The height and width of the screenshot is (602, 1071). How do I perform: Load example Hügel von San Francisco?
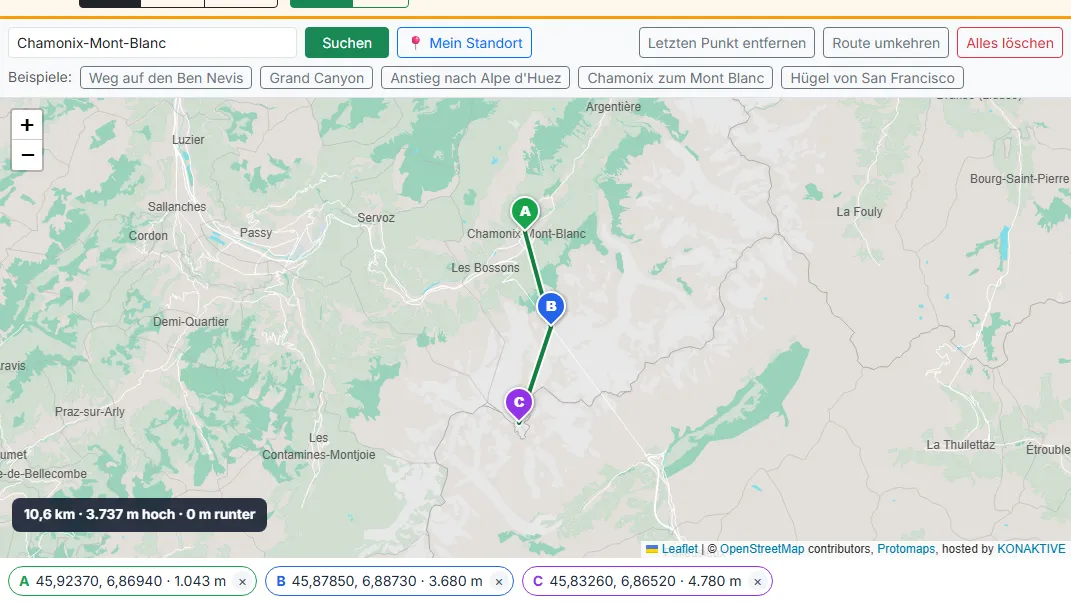tap(872, 78)
